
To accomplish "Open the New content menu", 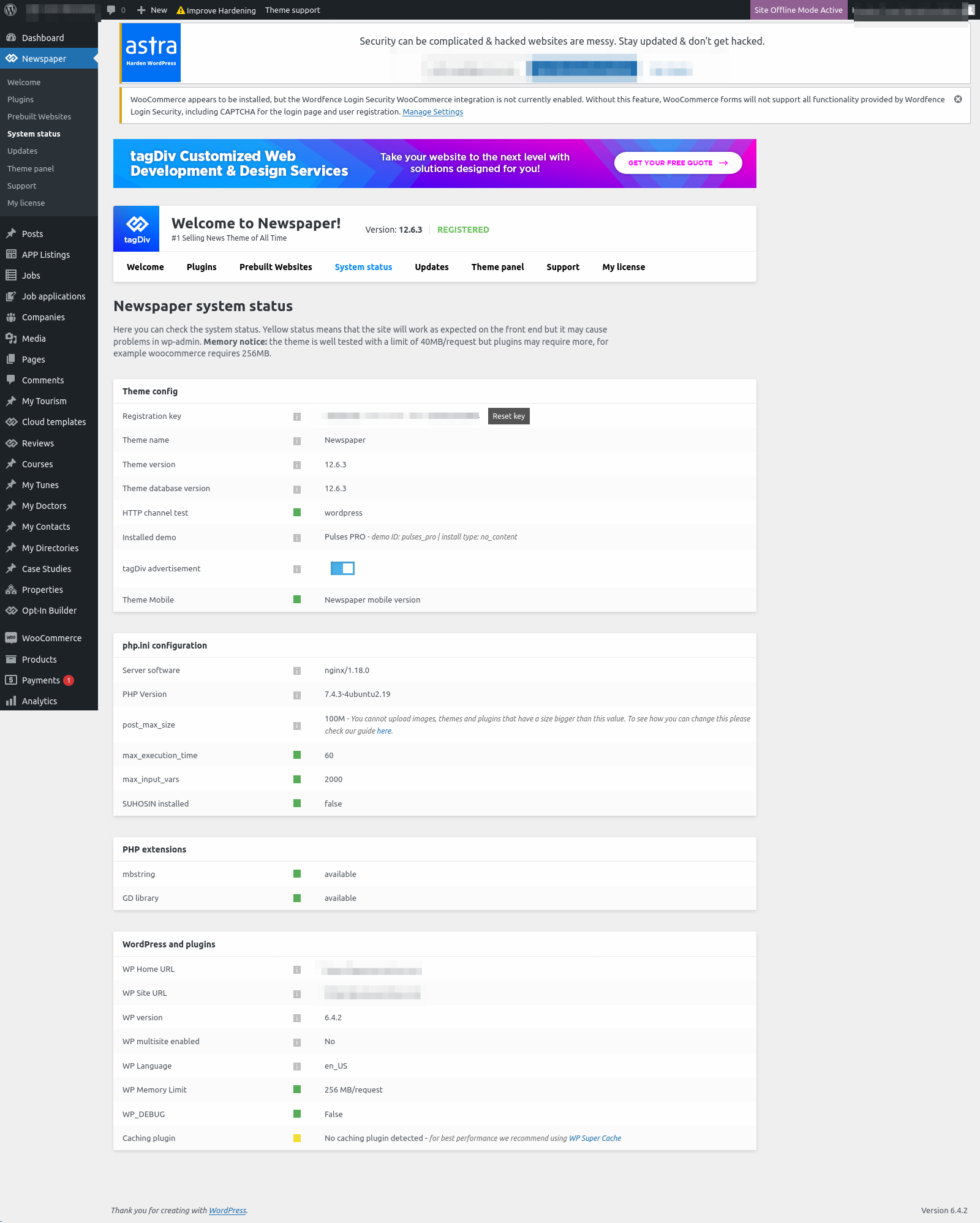I will click(152, 10).
